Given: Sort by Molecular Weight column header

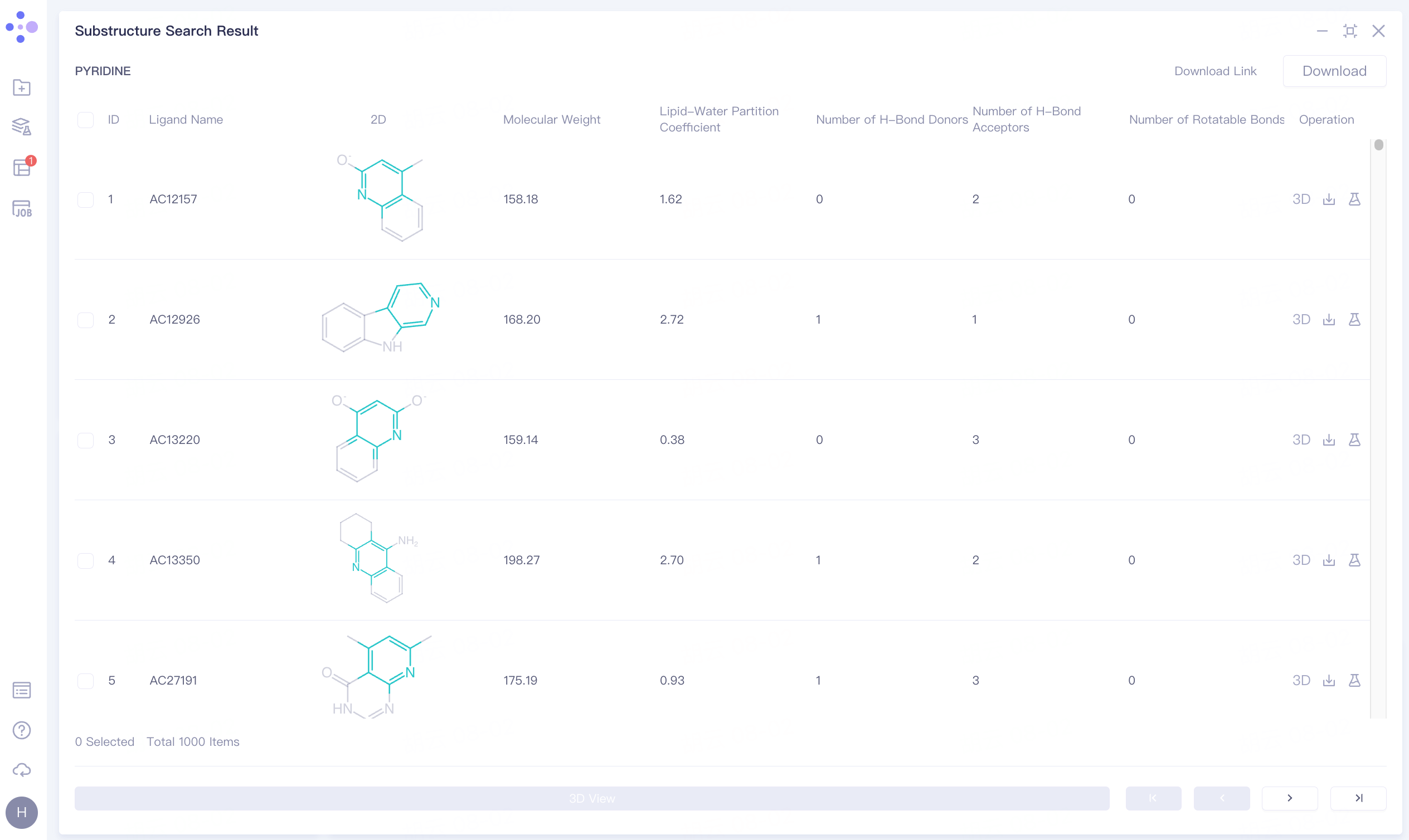Looking at the screenshot, I should (552, 120).
